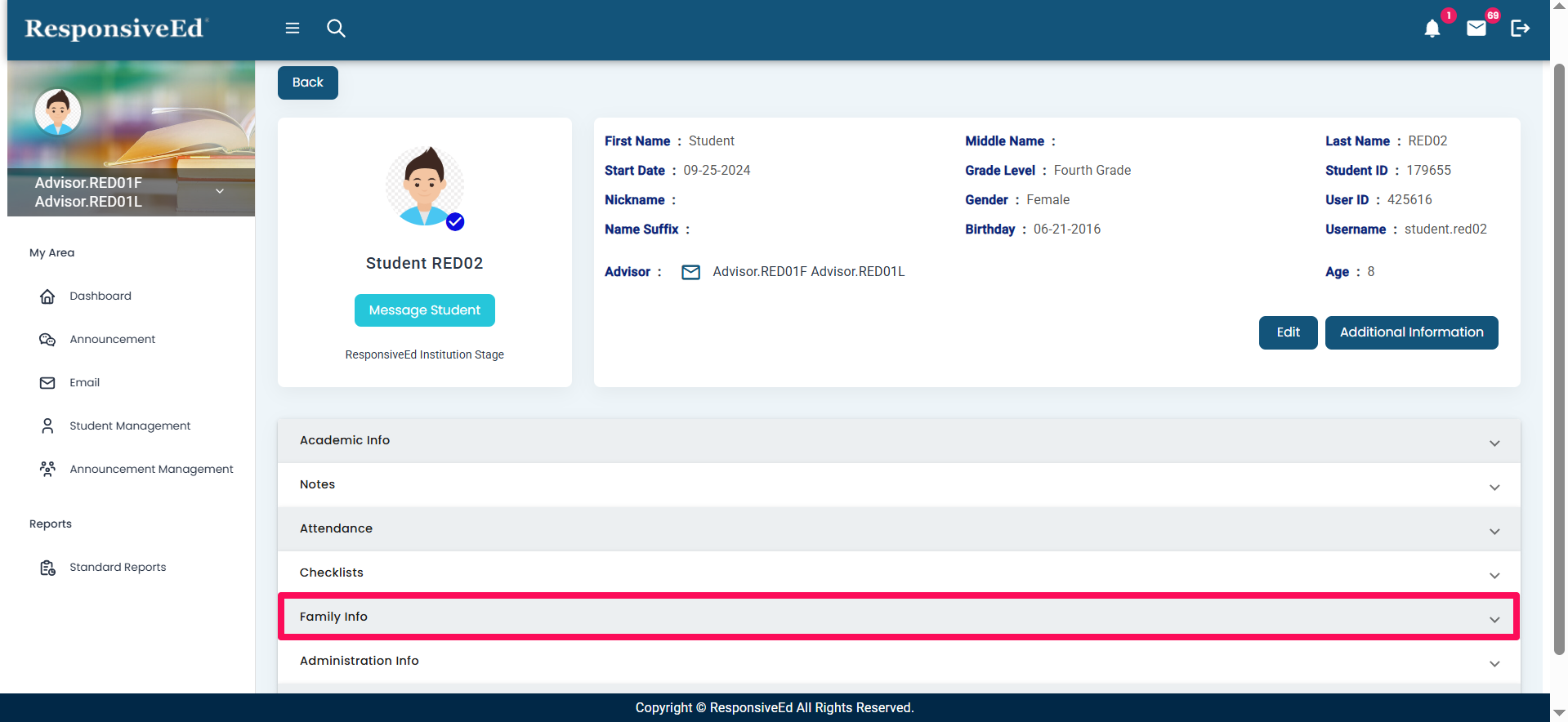Open the mail inbox icon in header
Image resolution: width=1568 pixels, height=722 pixels.
1476,29
